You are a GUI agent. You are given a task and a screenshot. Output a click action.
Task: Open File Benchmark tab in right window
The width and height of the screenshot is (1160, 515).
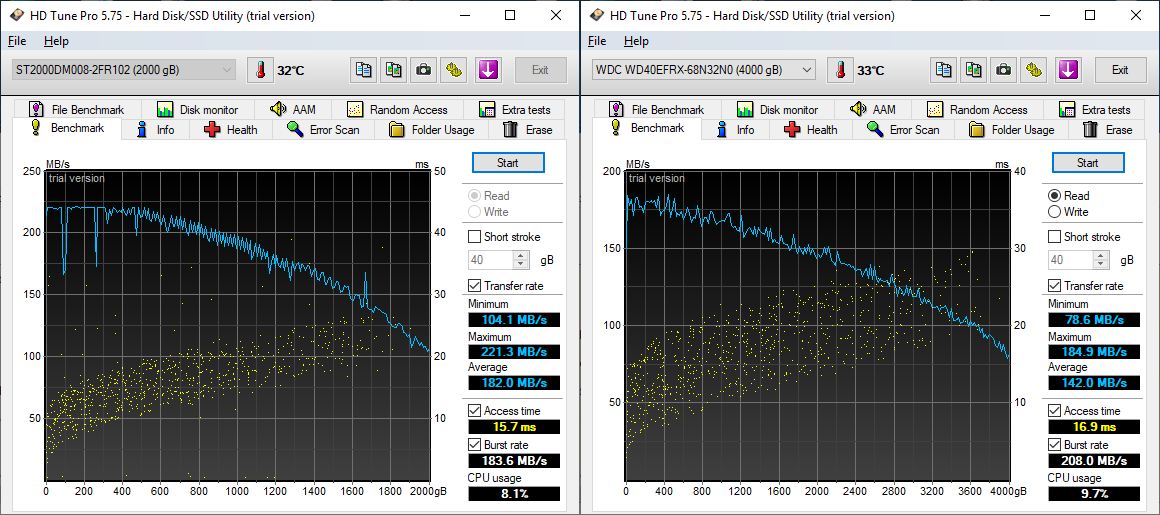pyautogui.click(x=656, y=110)
